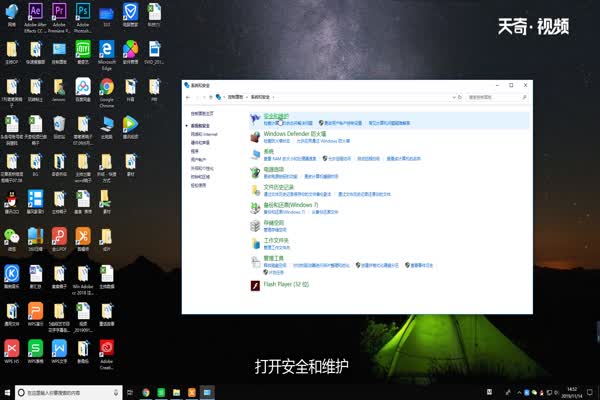Select the Recycle Bin desktop icon
Image resolution: width=600 pixels, height=400 pixels.
(59, 127)
